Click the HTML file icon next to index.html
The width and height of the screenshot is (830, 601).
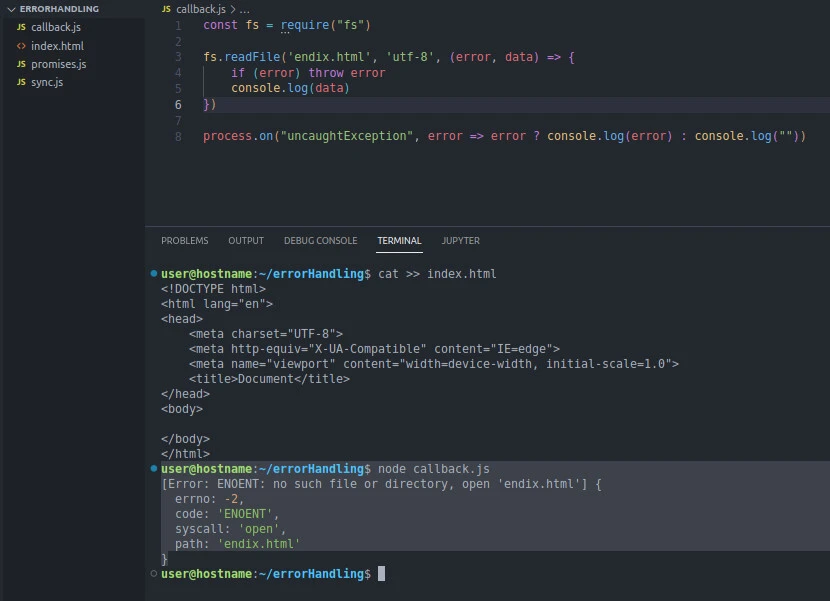click(21, 46)
